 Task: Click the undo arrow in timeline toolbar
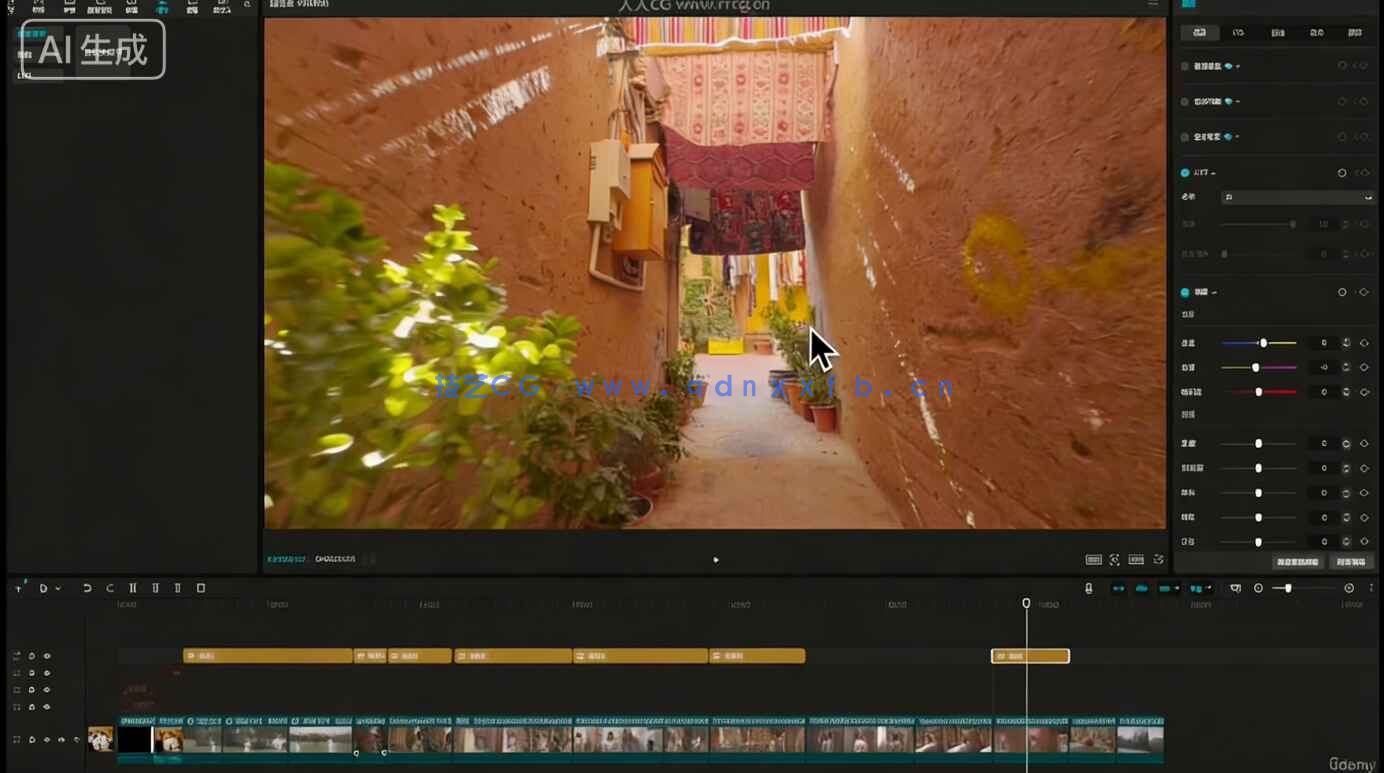click(x=87, y=588)
